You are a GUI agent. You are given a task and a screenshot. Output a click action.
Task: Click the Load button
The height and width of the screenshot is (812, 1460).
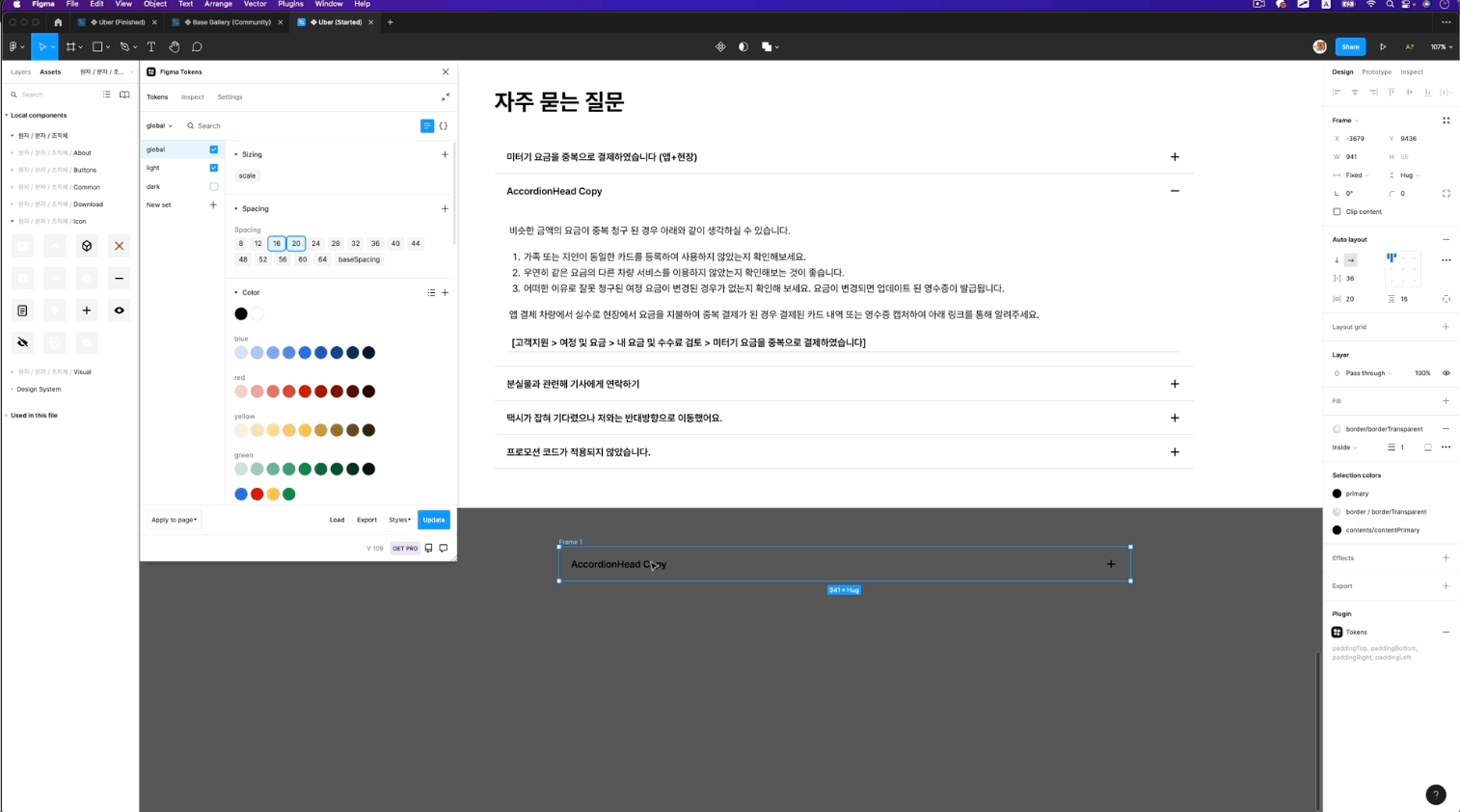tap(337, 520)
